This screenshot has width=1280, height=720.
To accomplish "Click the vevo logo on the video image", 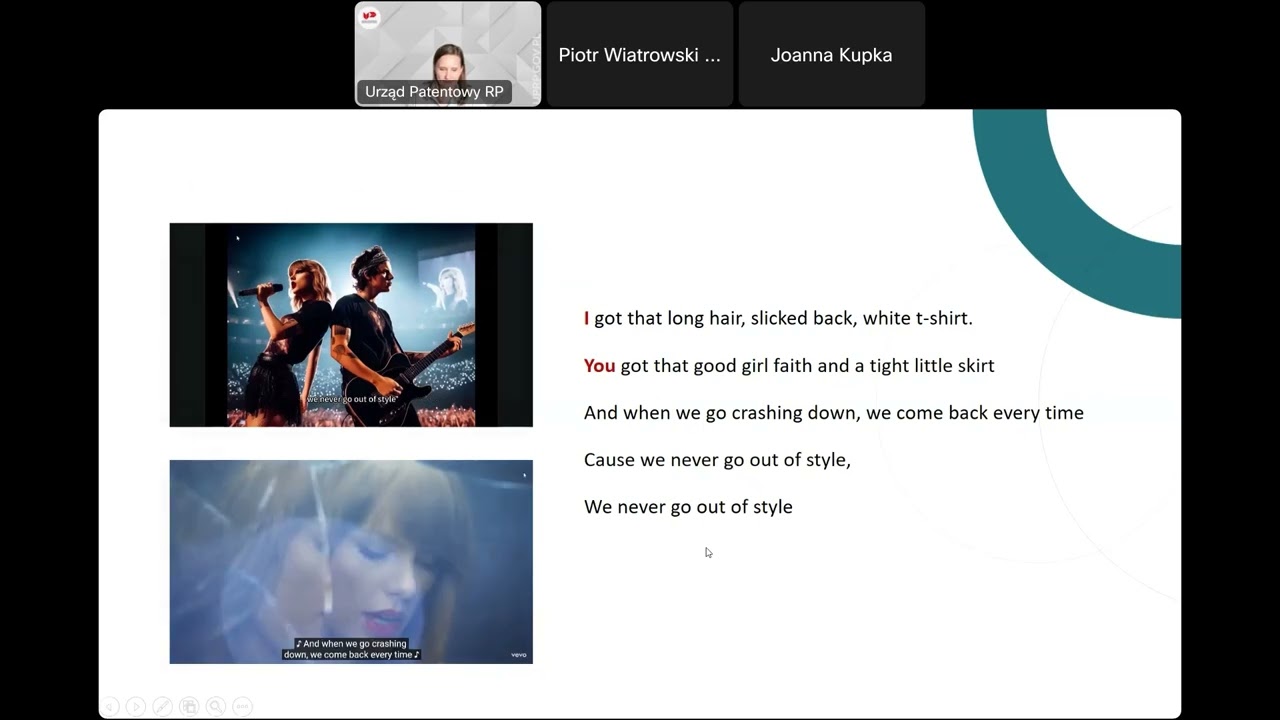I will pyautogui.click(x=519, y=655).
